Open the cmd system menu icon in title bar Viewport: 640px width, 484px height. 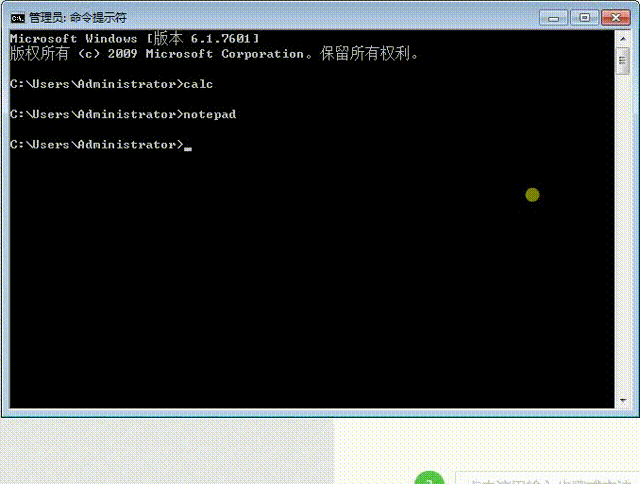click(x=18, y=18)
